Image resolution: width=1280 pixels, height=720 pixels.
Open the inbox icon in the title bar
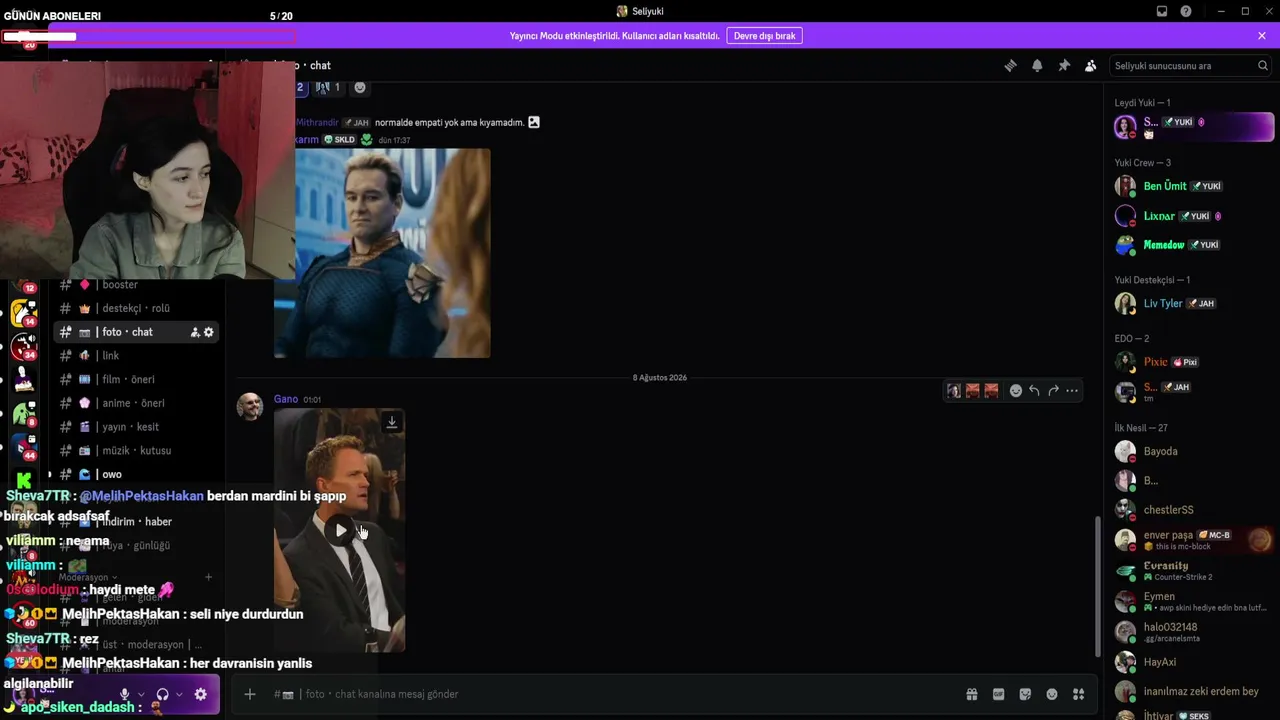tap(1162, 11)
